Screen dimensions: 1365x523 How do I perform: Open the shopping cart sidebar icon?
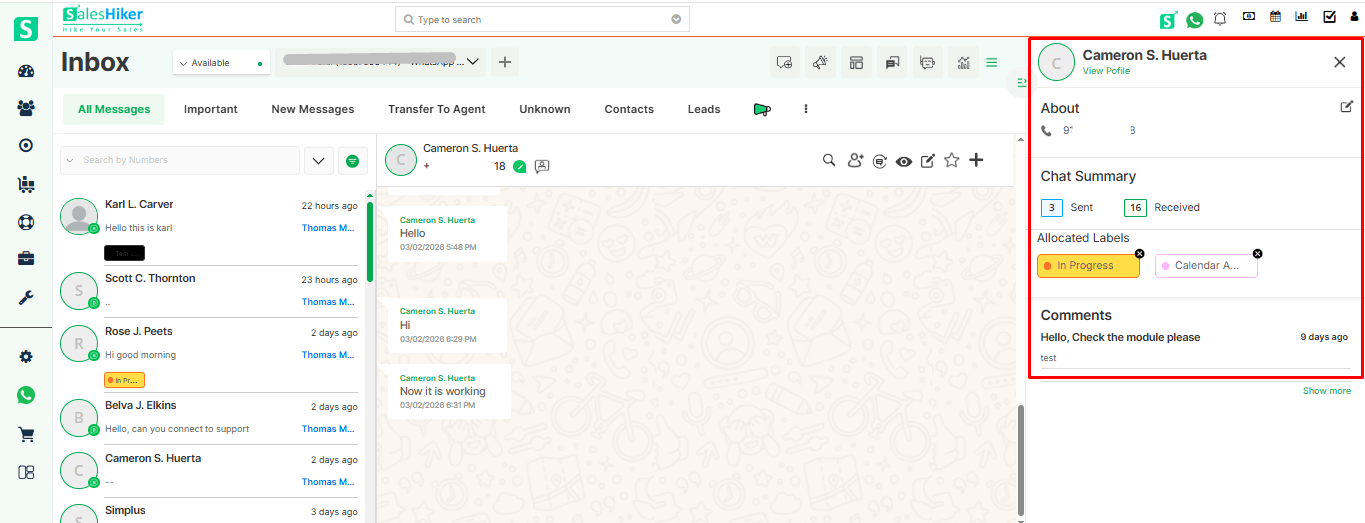tap(26, 434)
